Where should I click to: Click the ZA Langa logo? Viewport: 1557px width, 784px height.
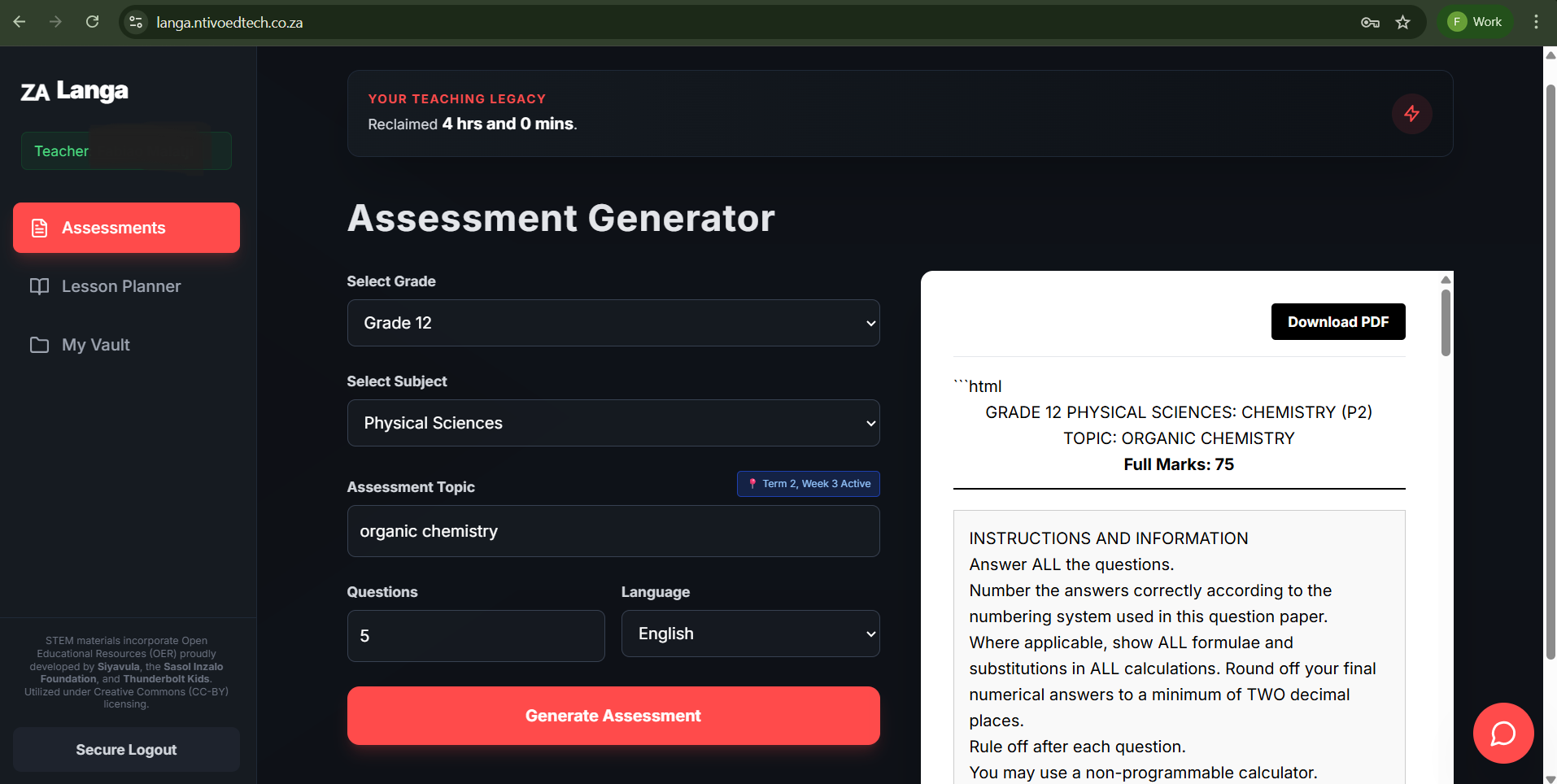point(75,91)
